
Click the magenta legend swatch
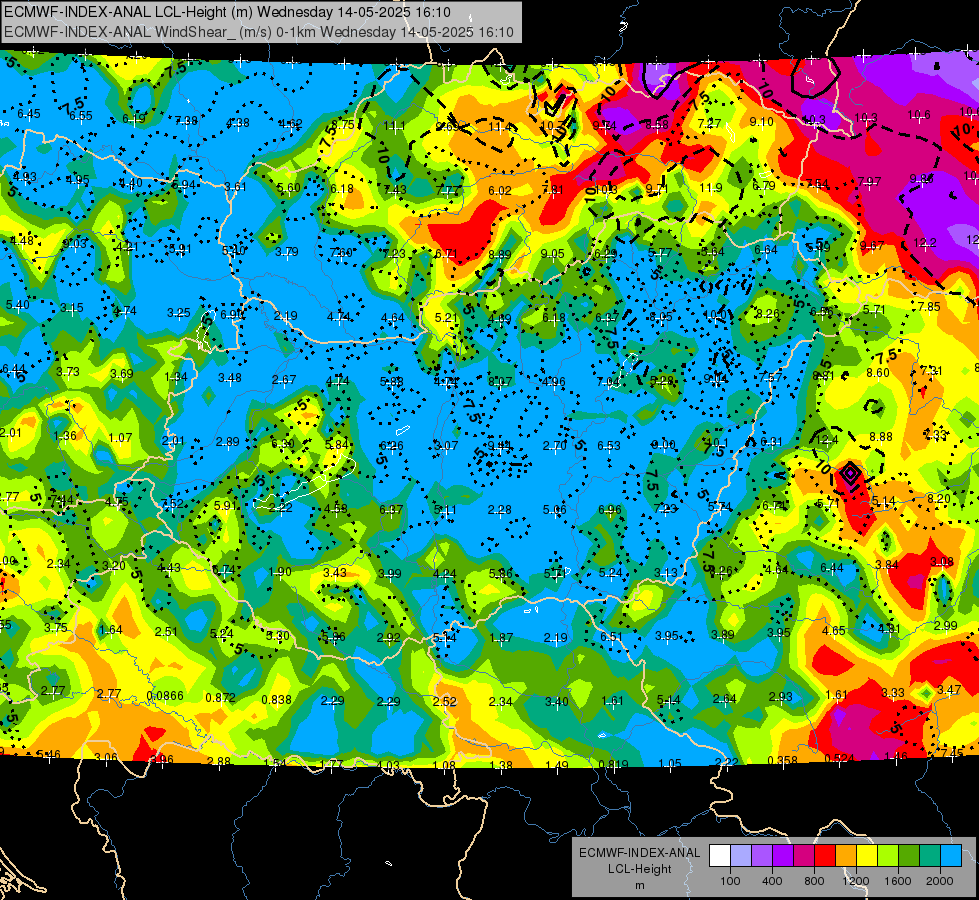[x=804, y=856]
